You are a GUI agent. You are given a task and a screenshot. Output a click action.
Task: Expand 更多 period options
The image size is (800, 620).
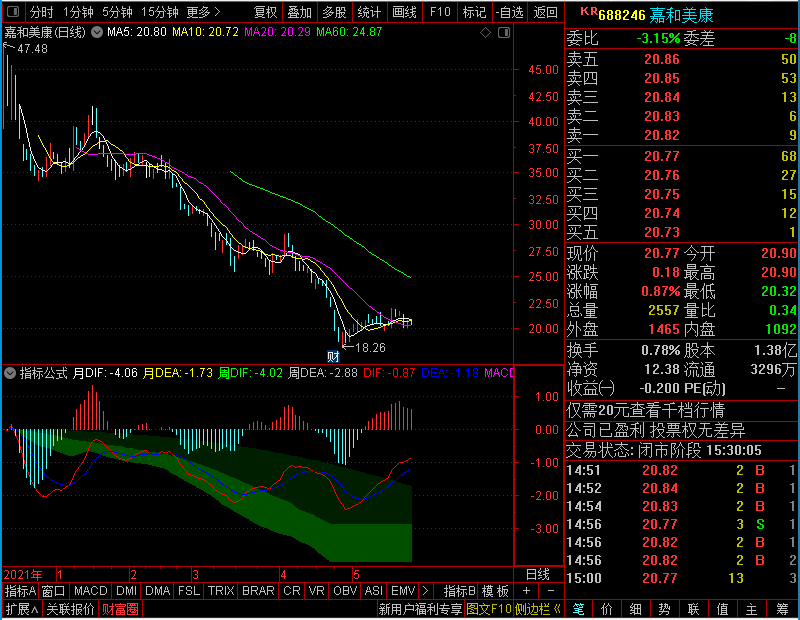tap(203, 12)
